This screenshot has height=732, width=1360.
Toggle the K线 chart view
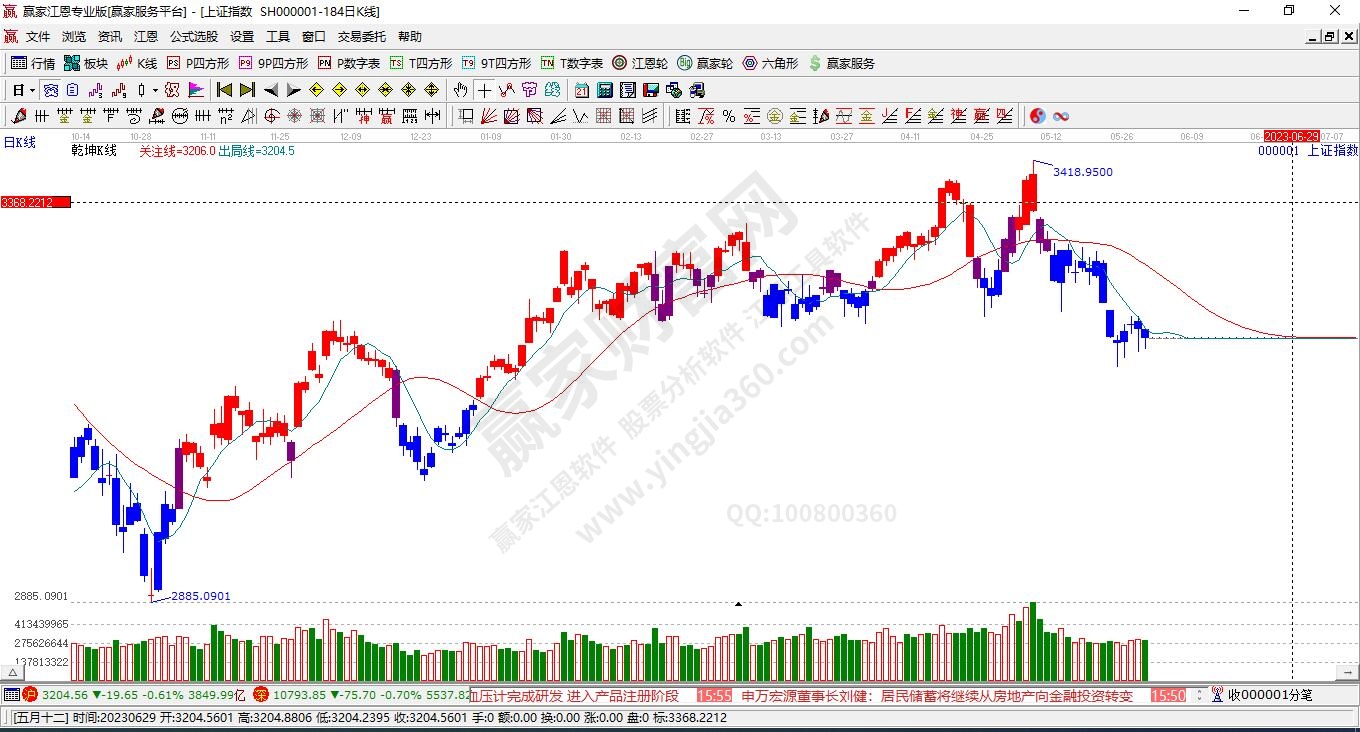pyautogui.click(x=137, y=63)
